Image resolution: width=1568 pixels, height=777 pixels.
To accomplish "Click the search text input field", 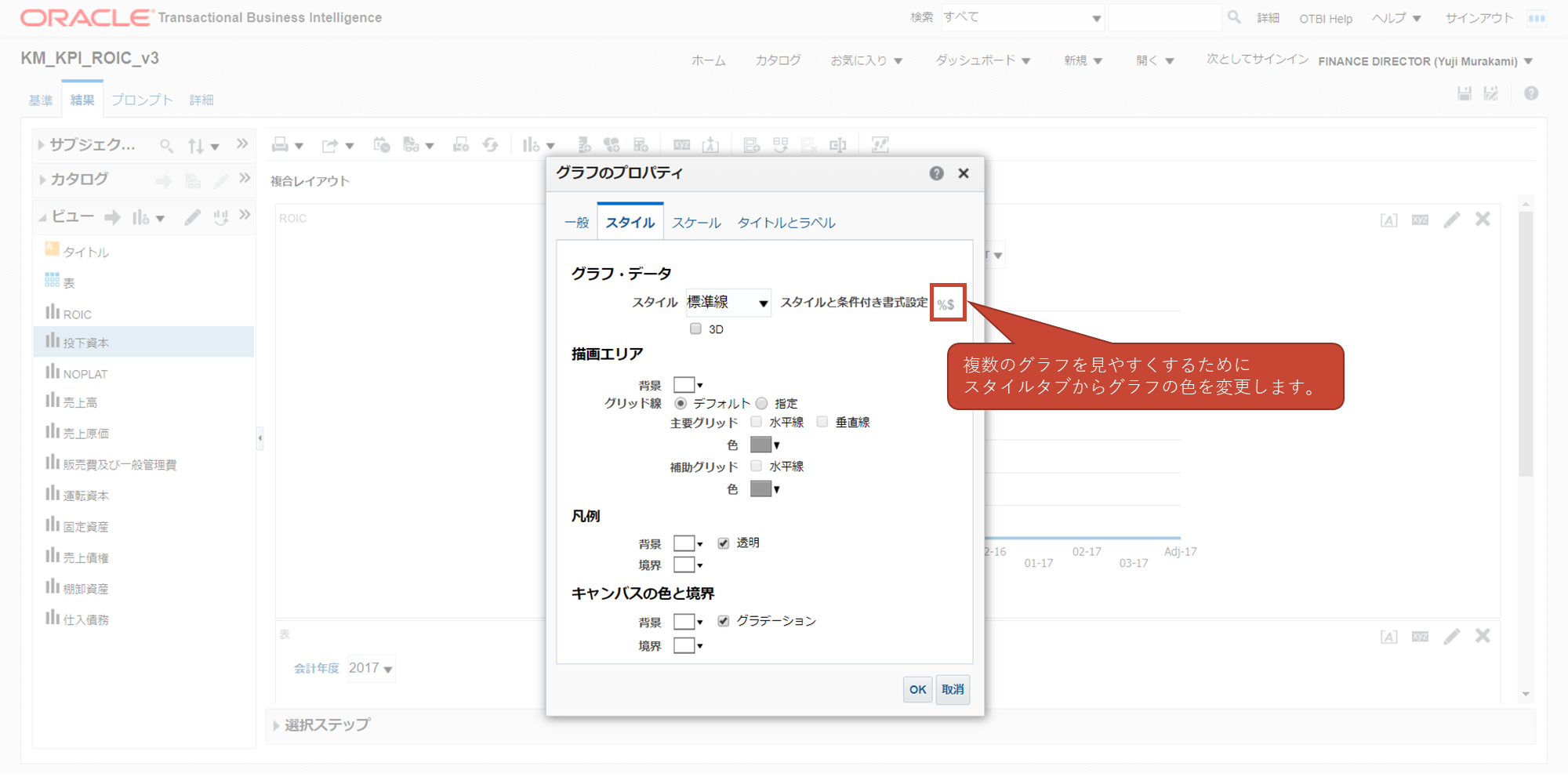I will click(1164, 17).
